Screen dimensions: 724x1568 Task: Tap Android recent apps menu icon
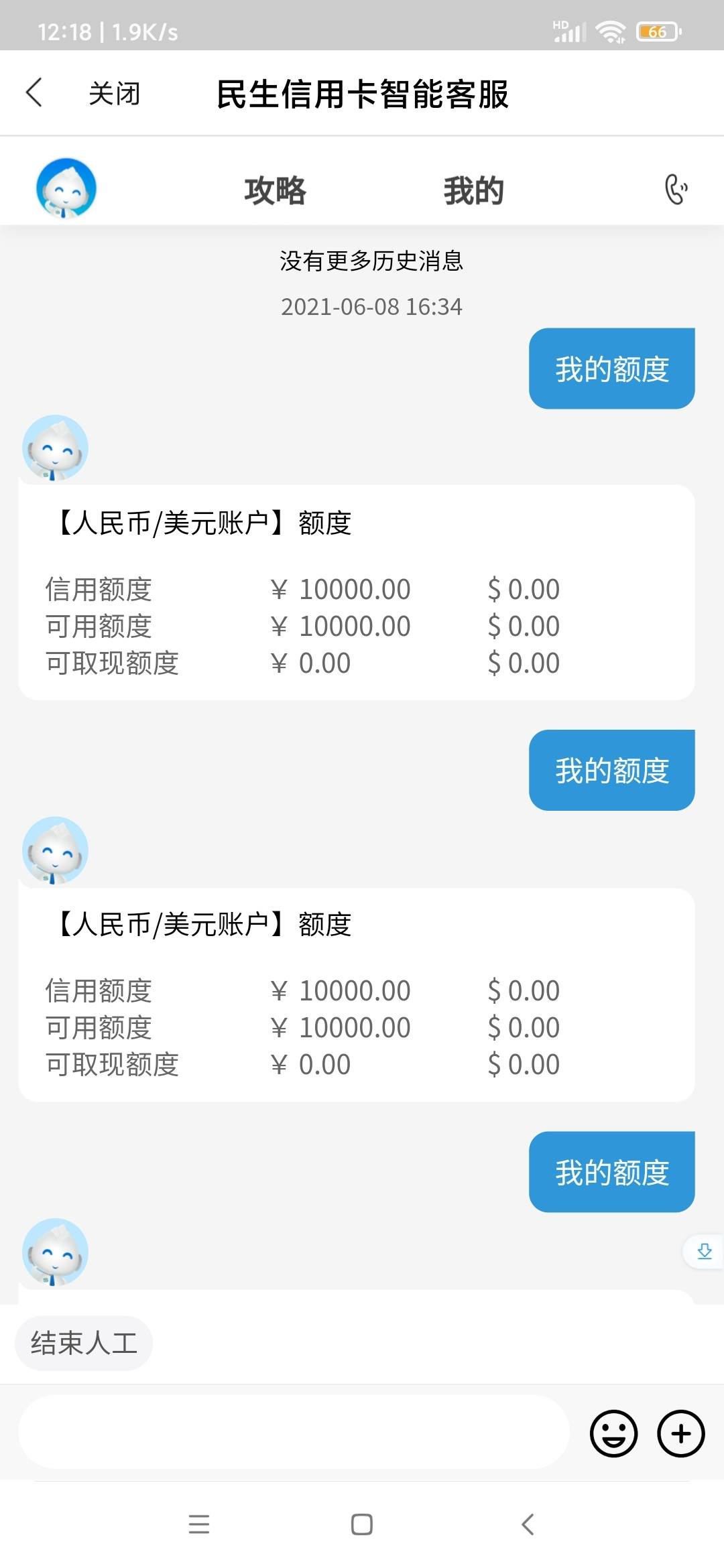[x=199, y=1524]
